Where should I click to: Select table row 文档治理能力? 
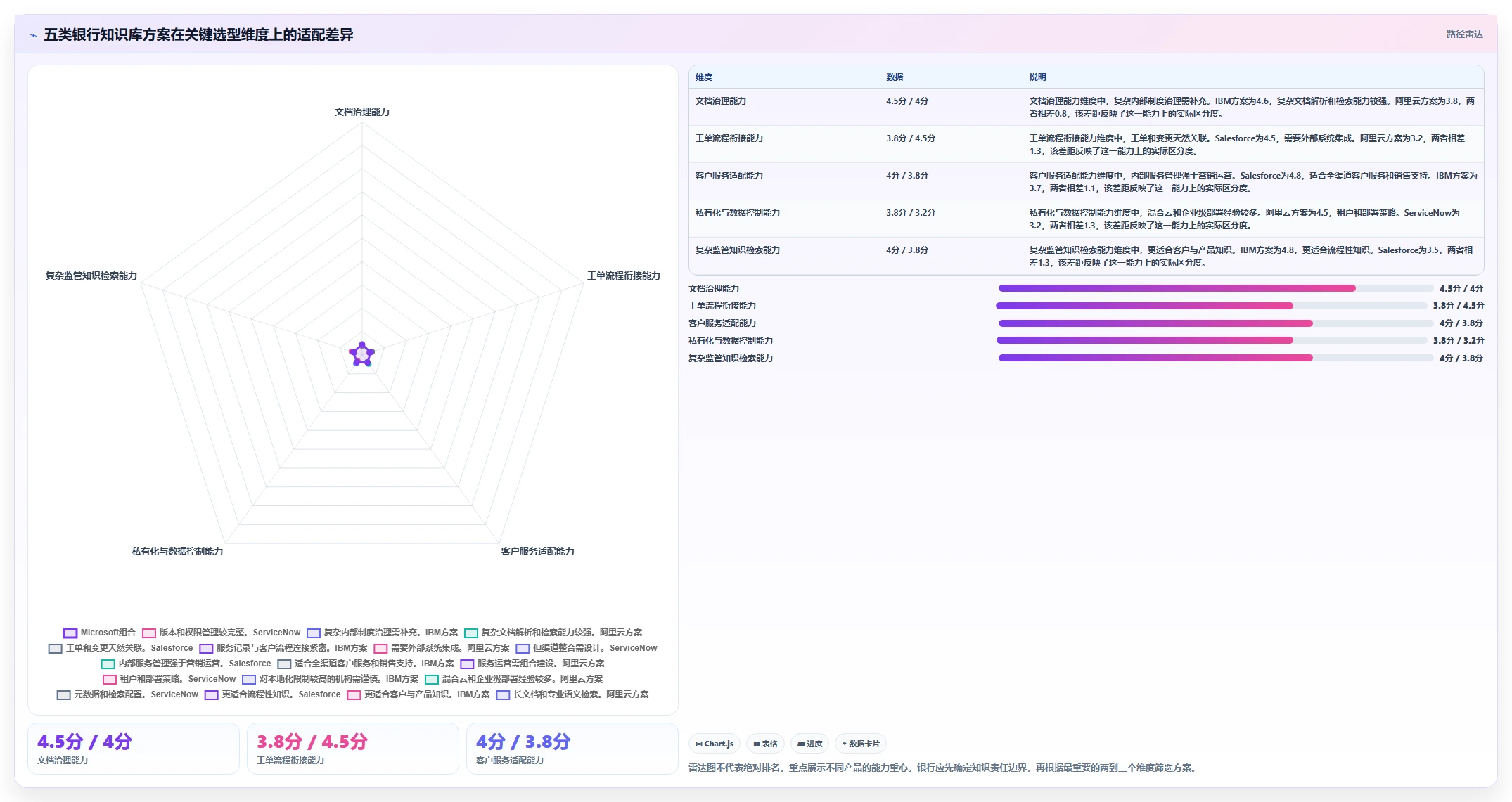1086,107
